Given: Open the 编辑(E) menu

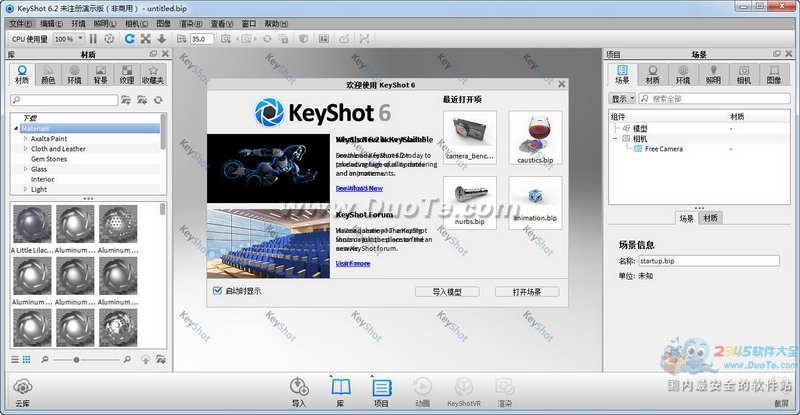Looking at the screenshot, I should click(x=52, y=23).
